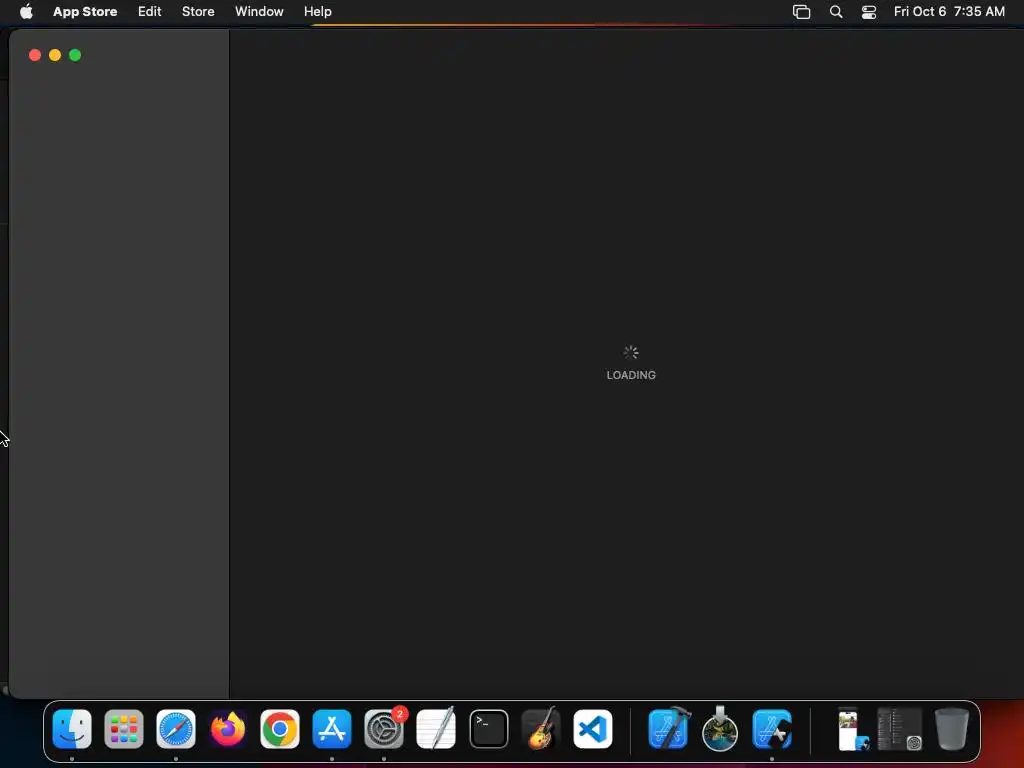Launch Google Chrome from the Dock
The height and width of the screenshot is (768, 1024).
[x=280, y=728]
